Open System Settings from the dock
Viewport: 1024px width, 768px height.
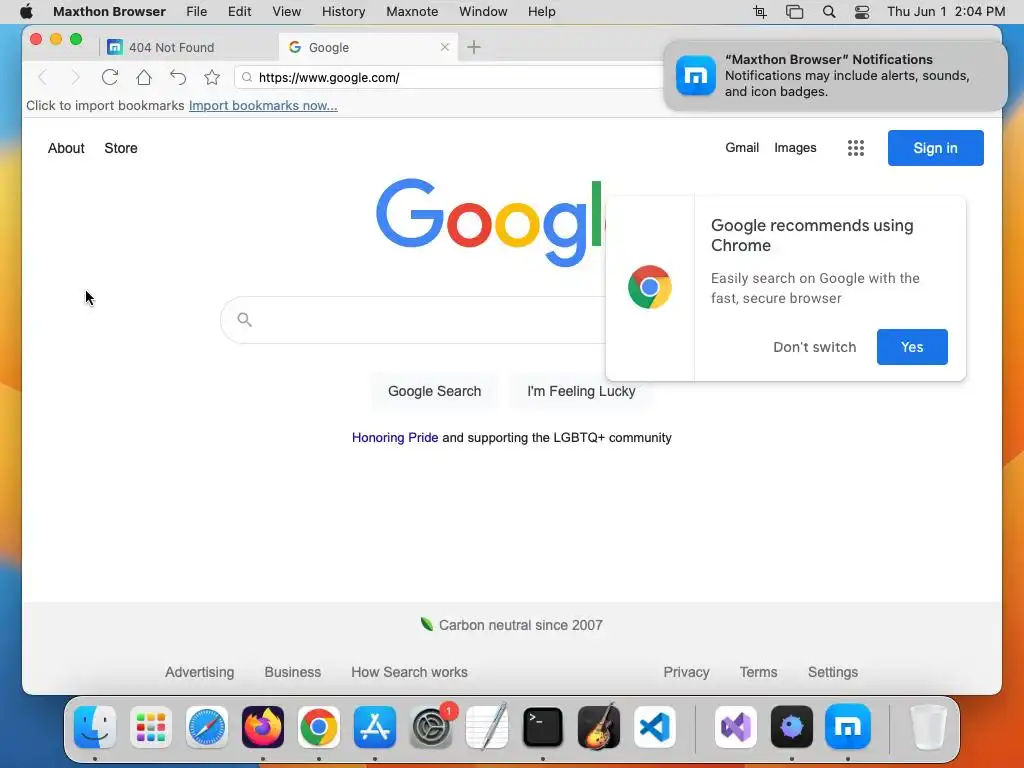point(431,726)
